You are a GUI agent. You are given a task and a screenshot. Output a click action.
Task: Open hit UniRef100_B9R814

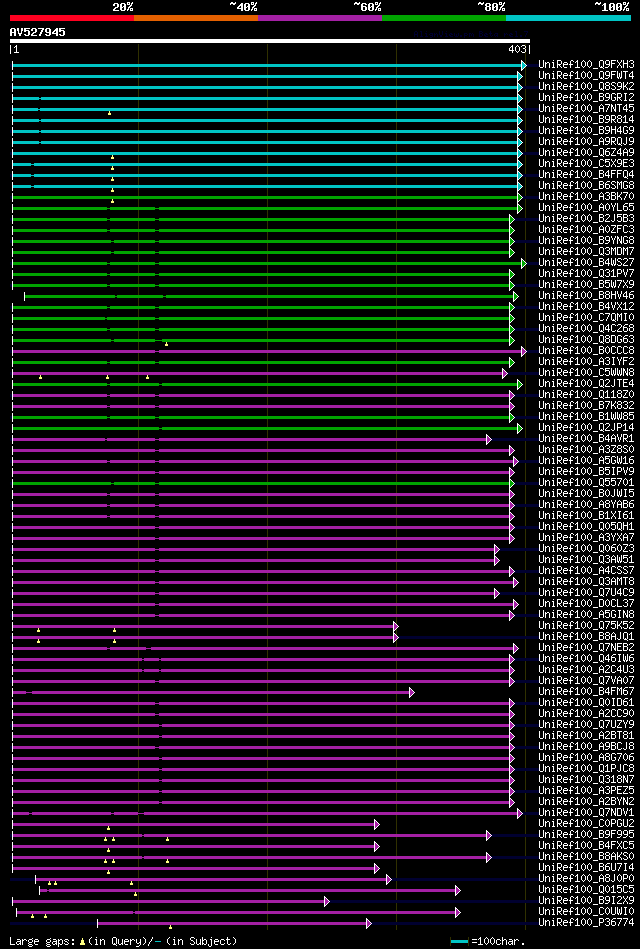[586, 119]
